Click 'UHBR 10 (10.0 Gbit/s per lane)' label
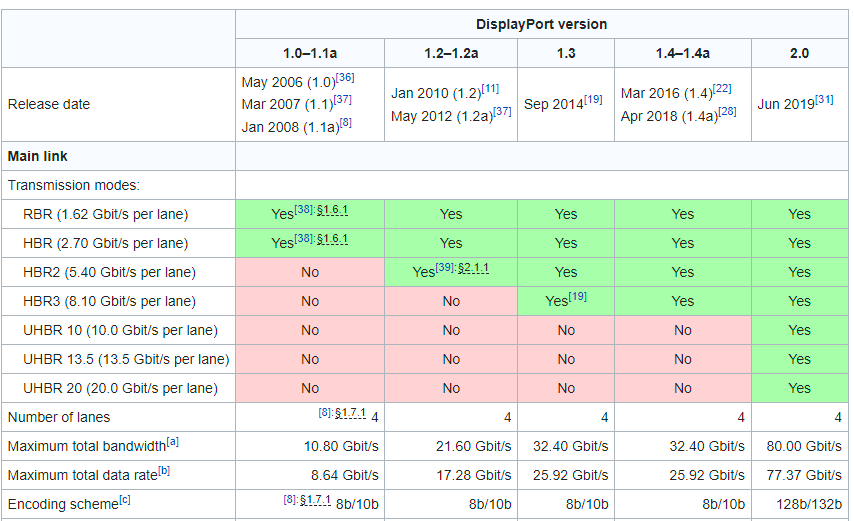 pos(120,330)
